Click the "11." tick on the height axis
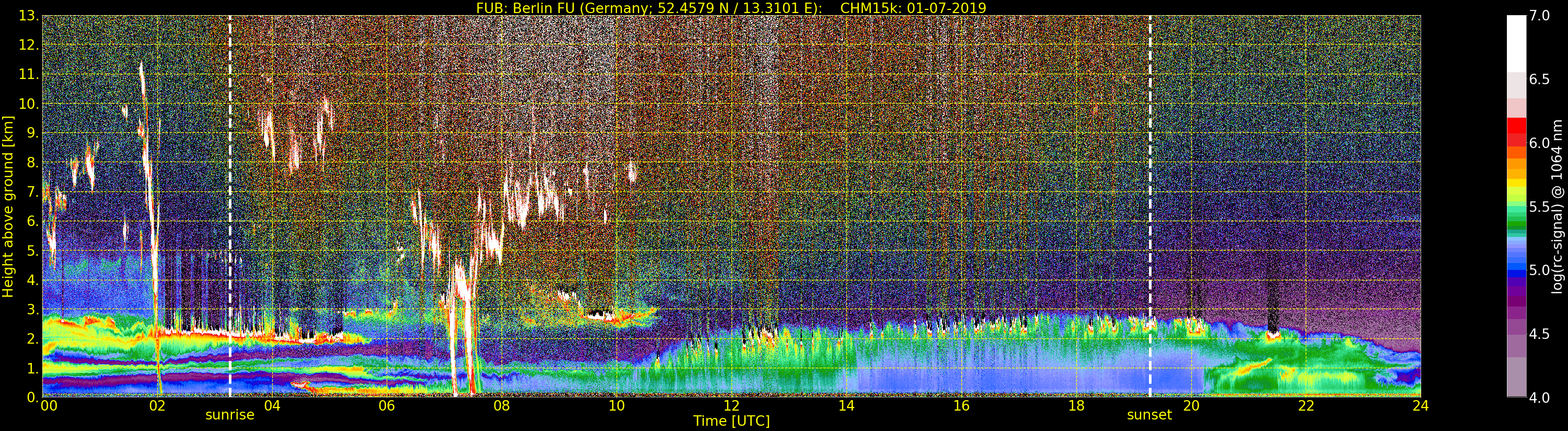 click(29, 74)
